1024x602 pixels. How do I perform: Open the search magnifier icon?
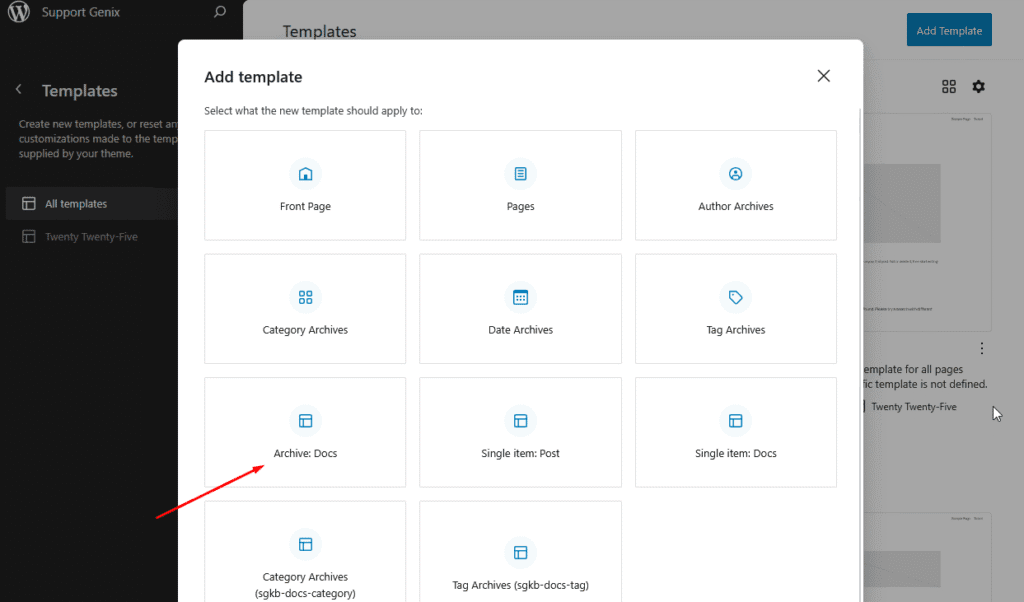[220, 12]
